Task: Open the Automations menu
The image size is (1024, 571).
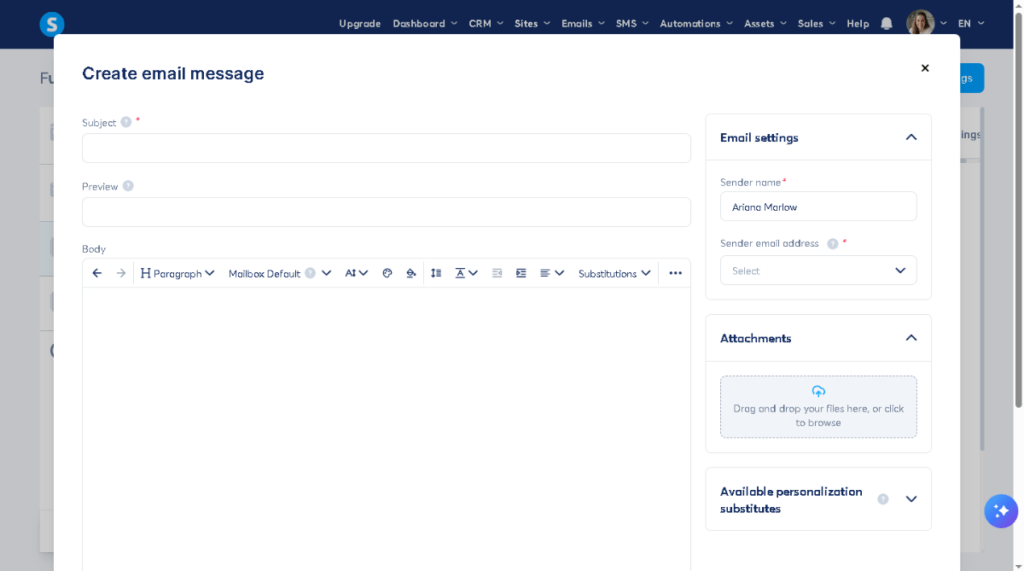Action: click(696, 24)
